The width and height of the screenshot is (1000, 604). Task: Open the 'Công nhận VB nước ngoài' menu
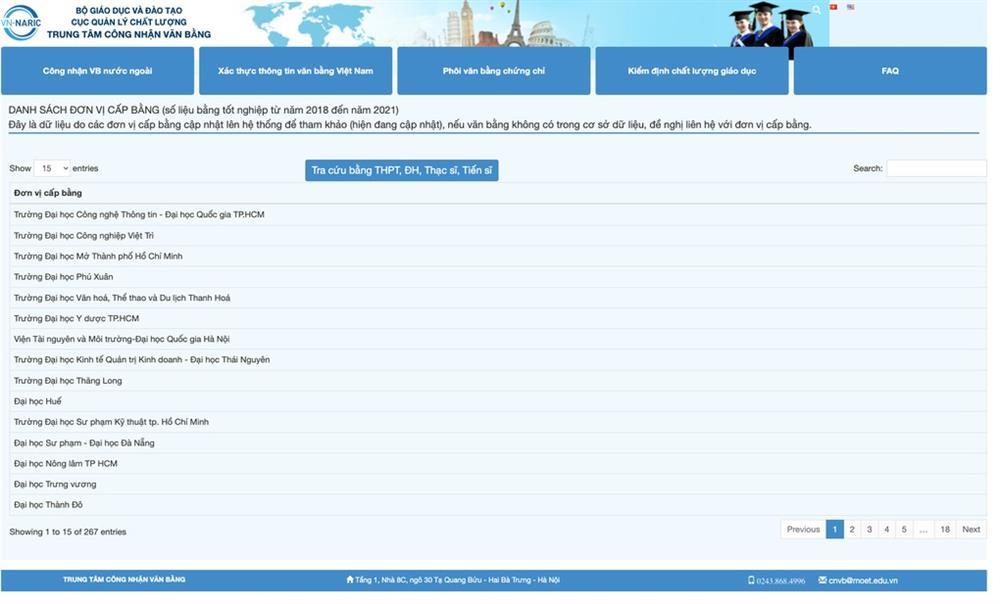(97, 71)
